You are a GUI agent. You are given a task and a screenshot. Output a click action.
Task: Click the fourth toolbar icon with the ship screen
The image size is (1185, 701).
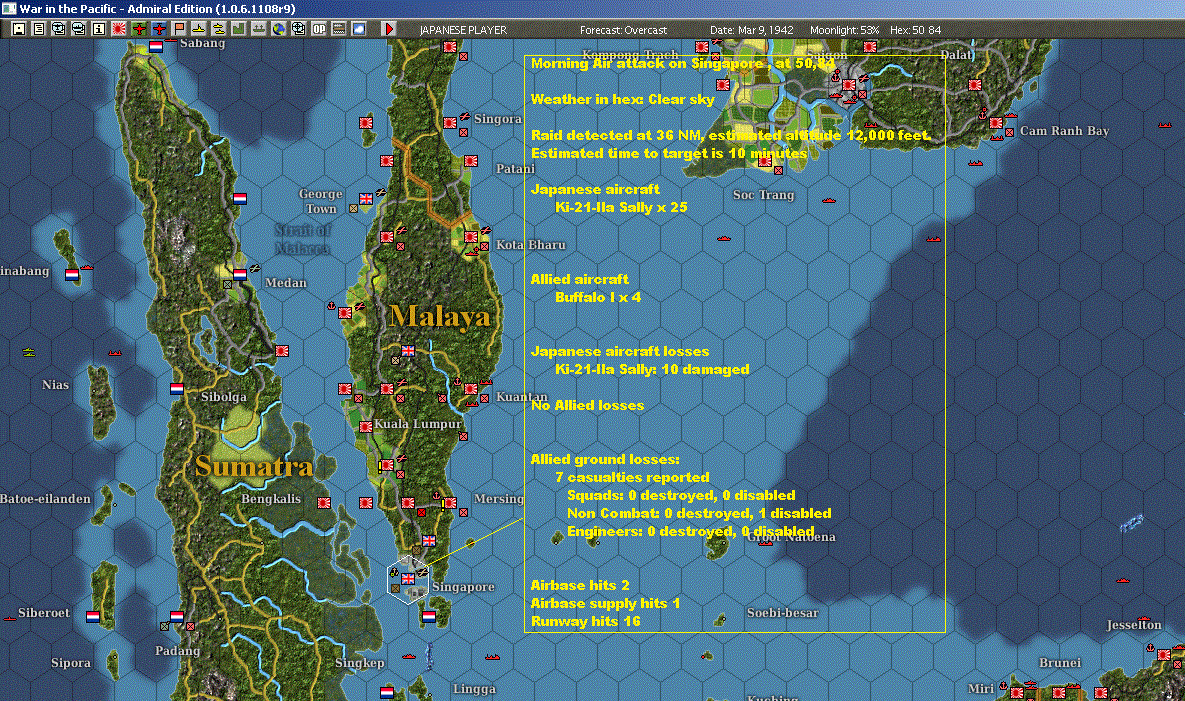[79, 29]
